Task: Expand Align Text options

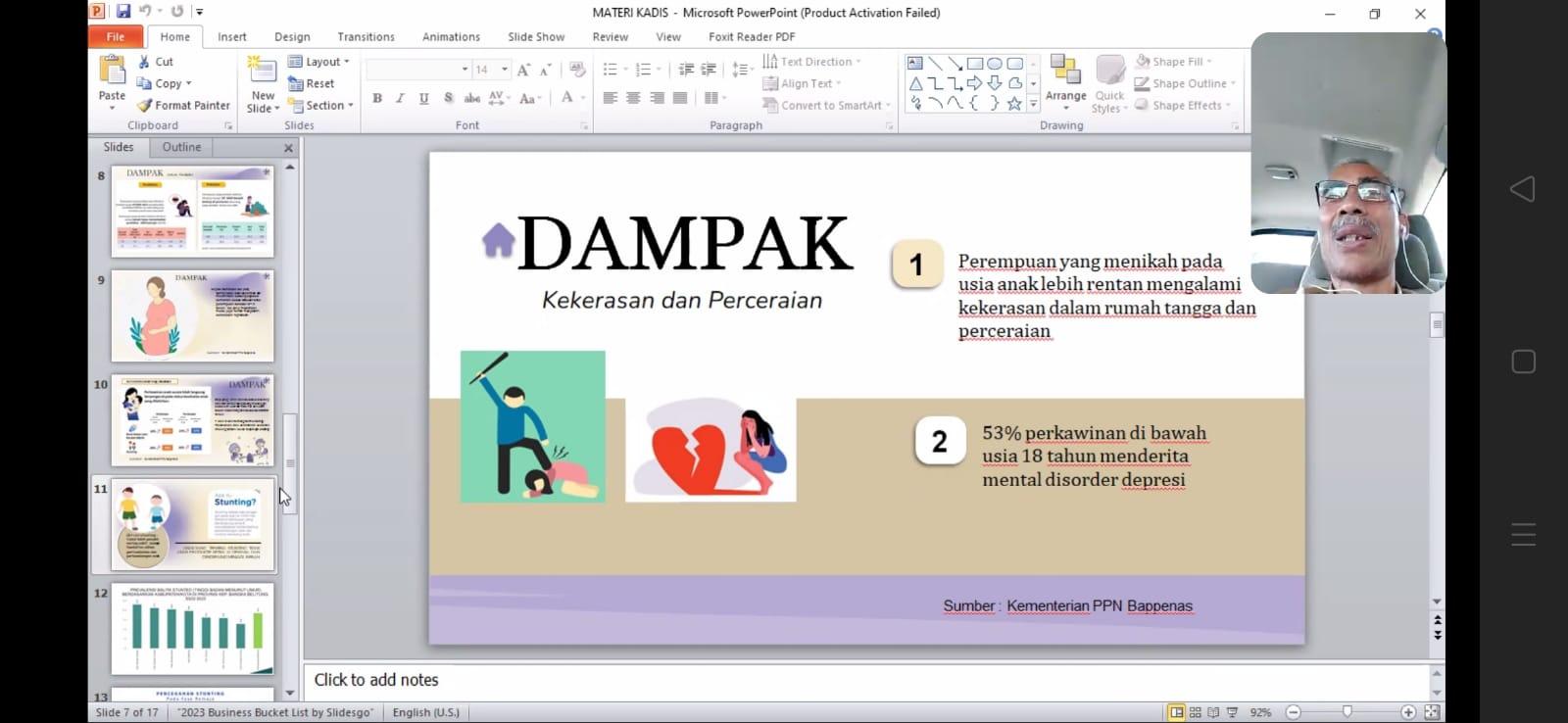Action: point(803,83)
